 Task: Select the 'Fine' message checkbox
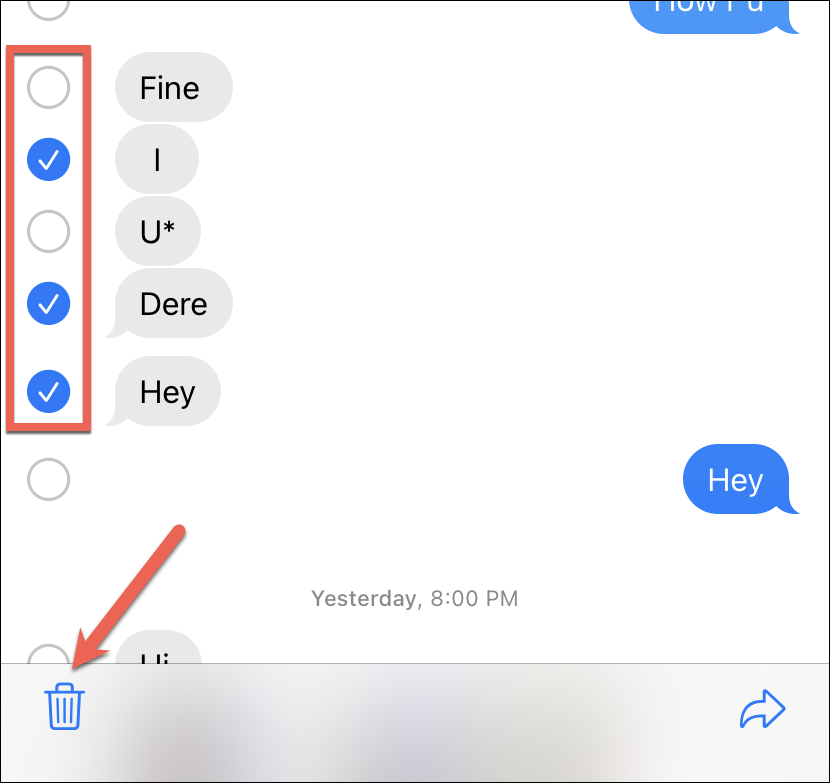point(49,87)
